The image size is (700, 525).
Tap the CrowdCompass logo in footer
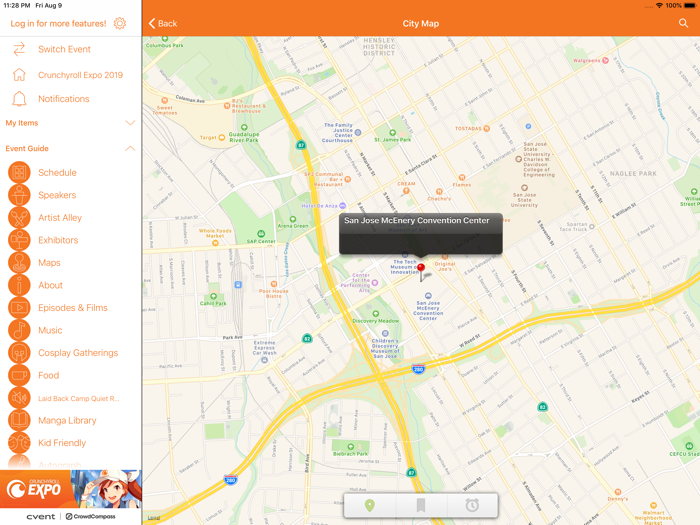coord(90,517)
